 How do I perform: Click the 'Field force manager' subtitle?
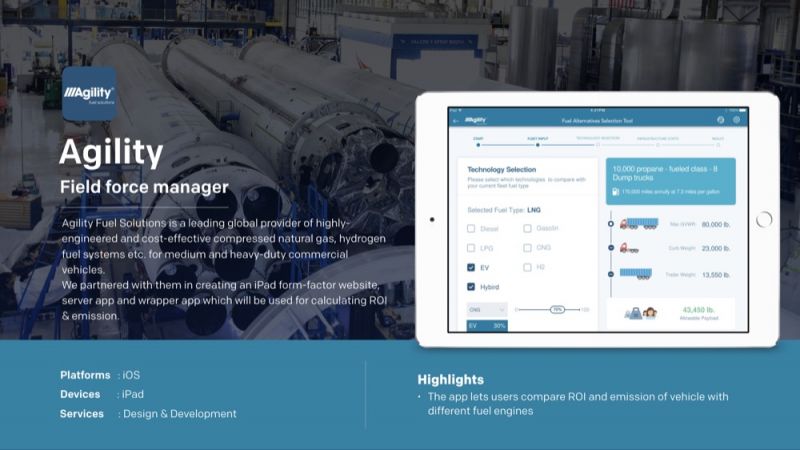(144, 187)
